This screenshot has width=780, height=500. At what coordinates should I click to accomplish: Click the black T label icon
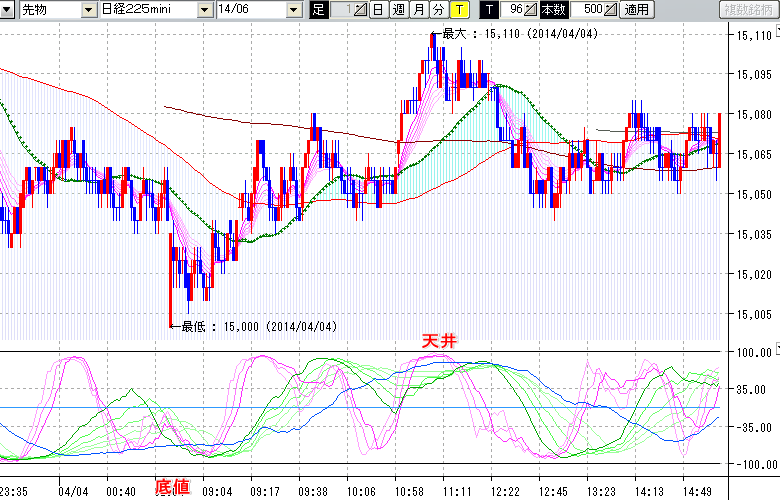coord(488,10)
